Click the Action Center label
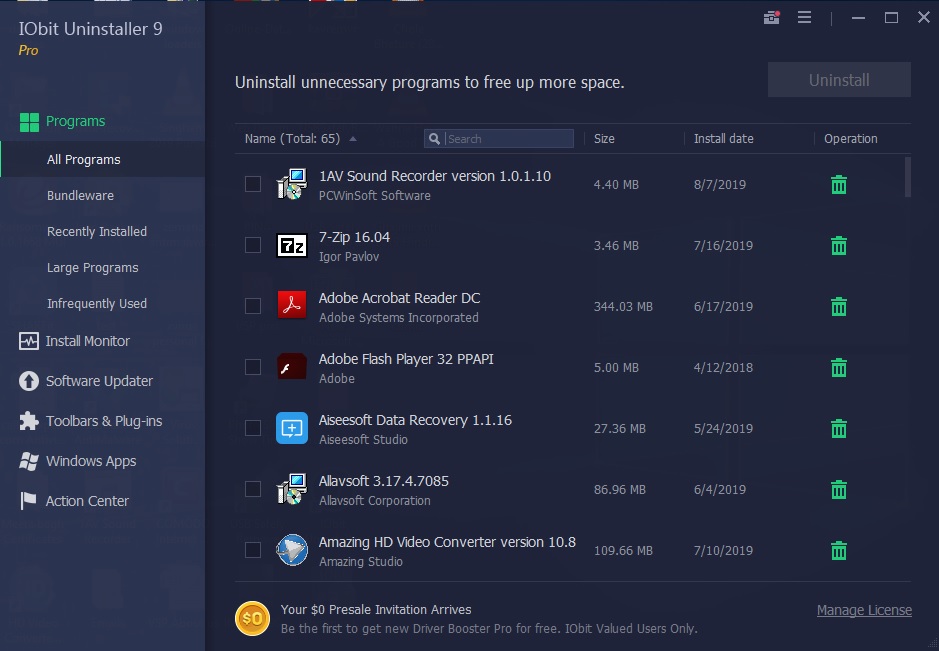 pos(87,501)
